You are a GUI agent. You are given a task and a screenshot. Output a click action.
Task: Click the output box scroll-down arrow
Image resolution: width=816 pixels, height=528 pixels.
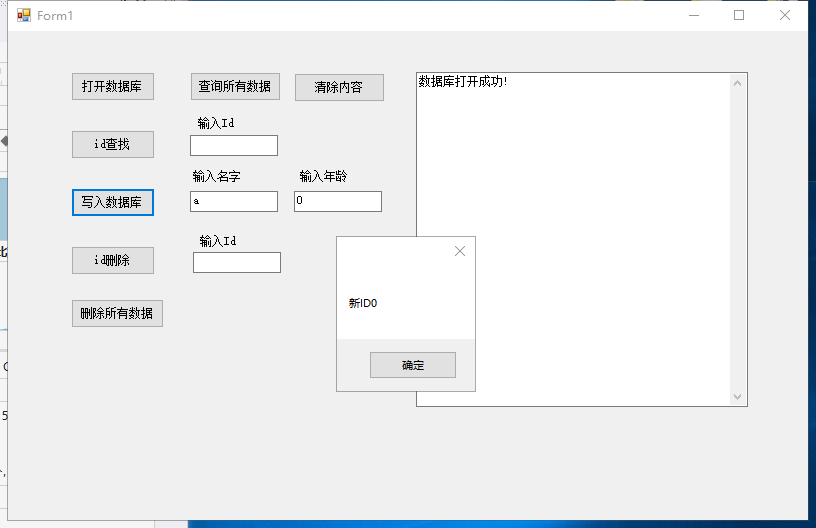click(x=738, y=397)
